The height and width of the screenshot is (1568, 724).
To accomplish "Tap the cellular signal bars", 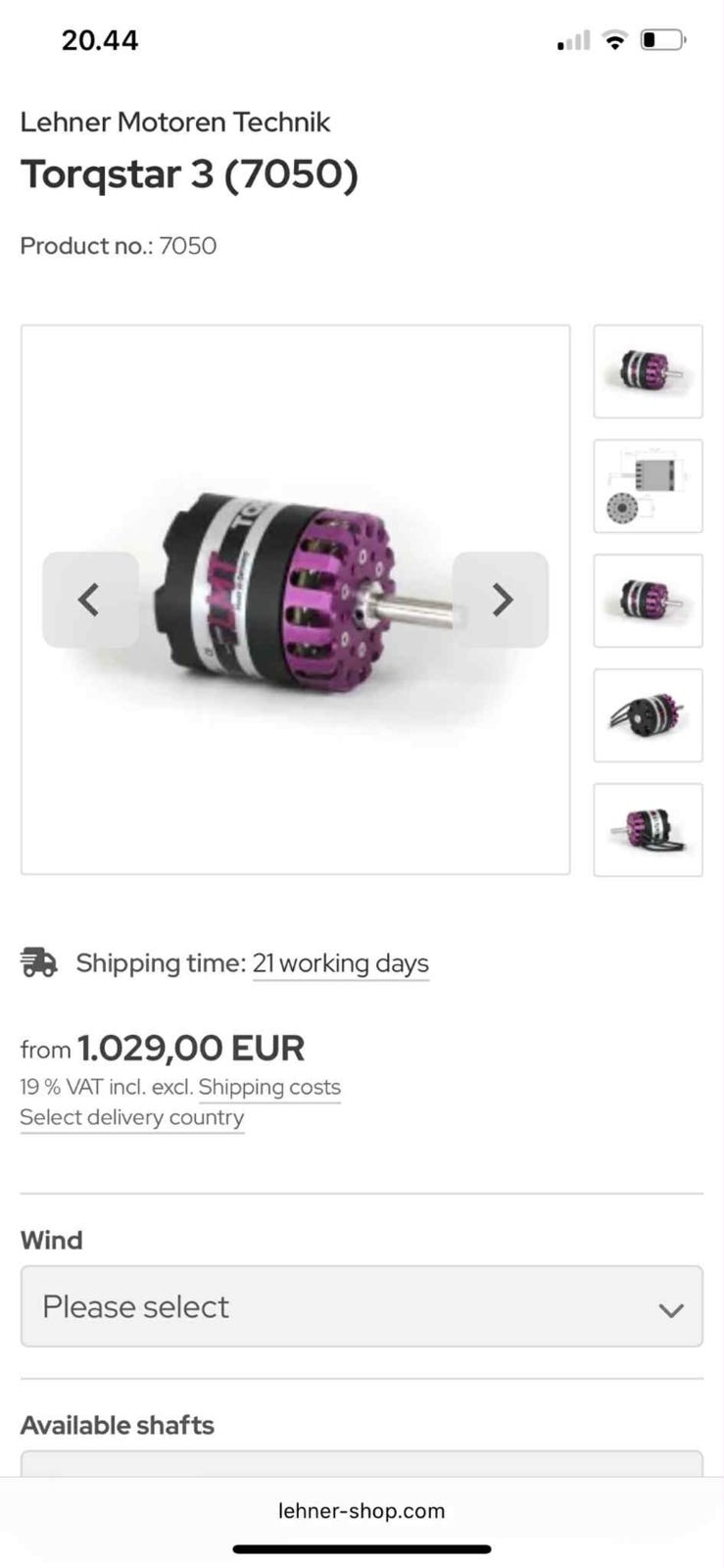I will pos(574,40).
